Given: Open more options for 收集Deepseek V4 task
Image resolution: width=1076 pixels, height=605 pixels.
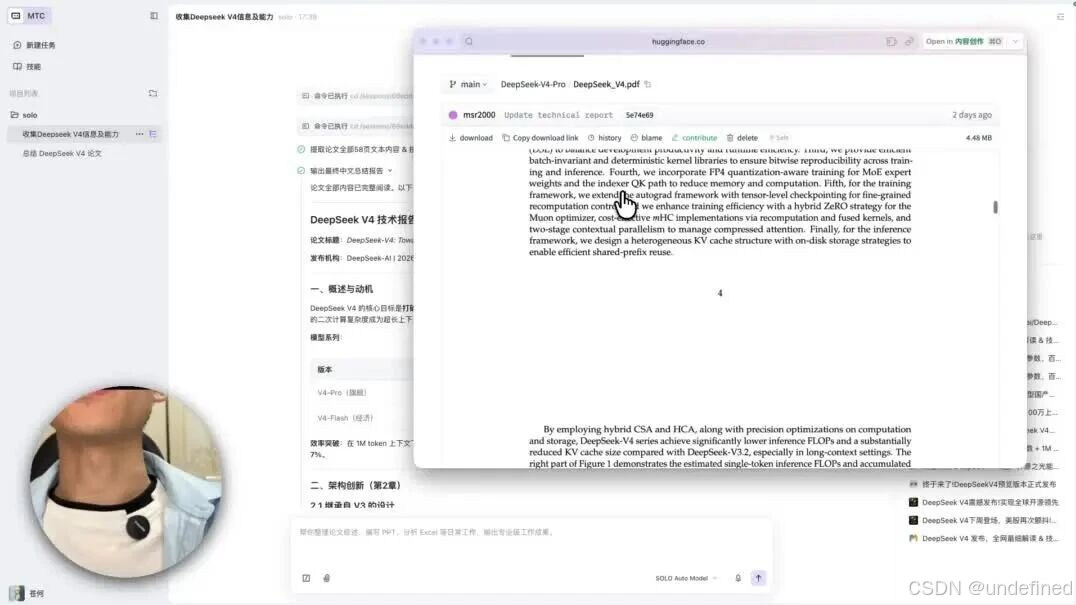Looking at the screenshot, I should click(139, 134).
